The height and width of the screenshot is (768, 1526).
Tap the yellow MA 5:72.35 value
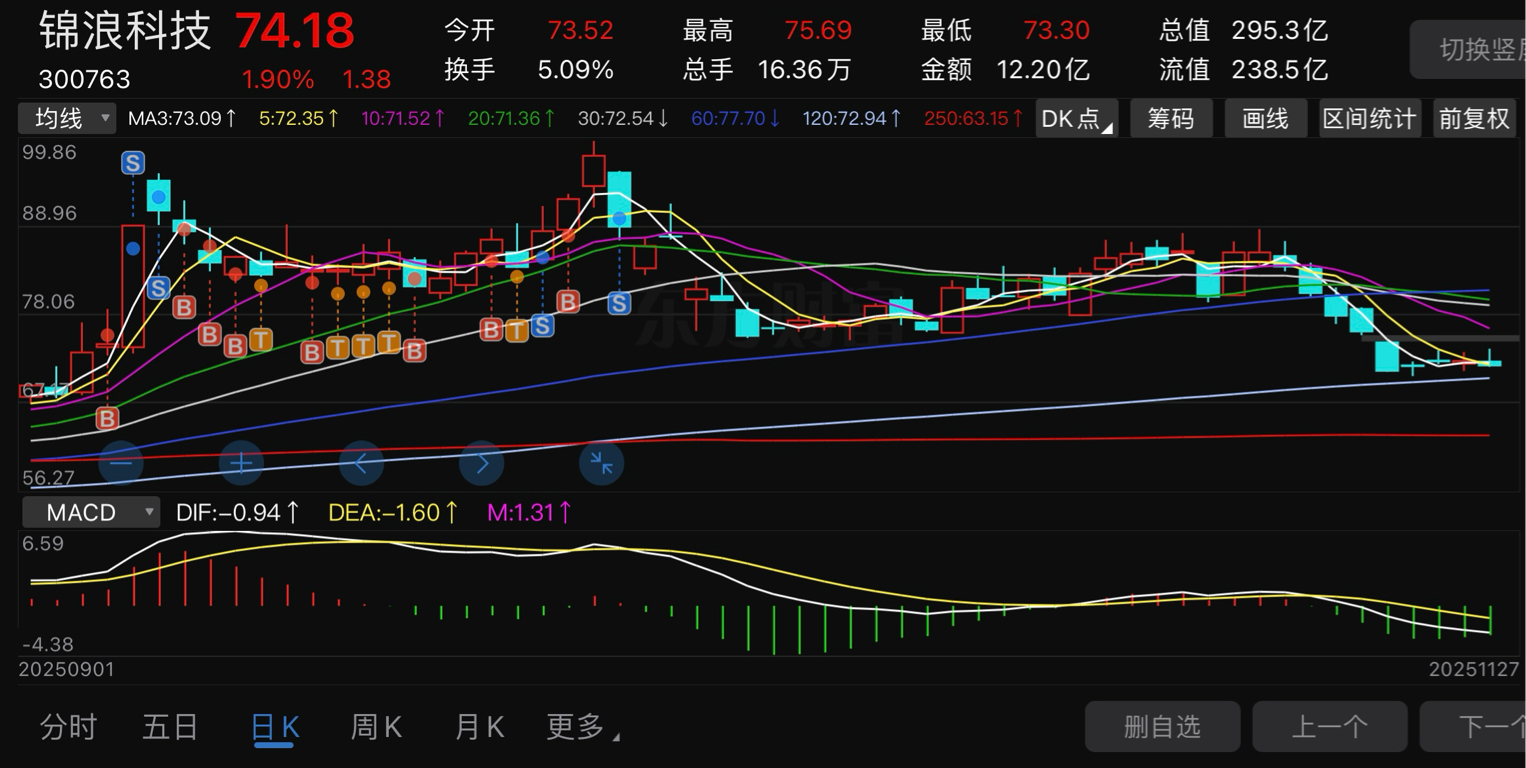point(299,118)
